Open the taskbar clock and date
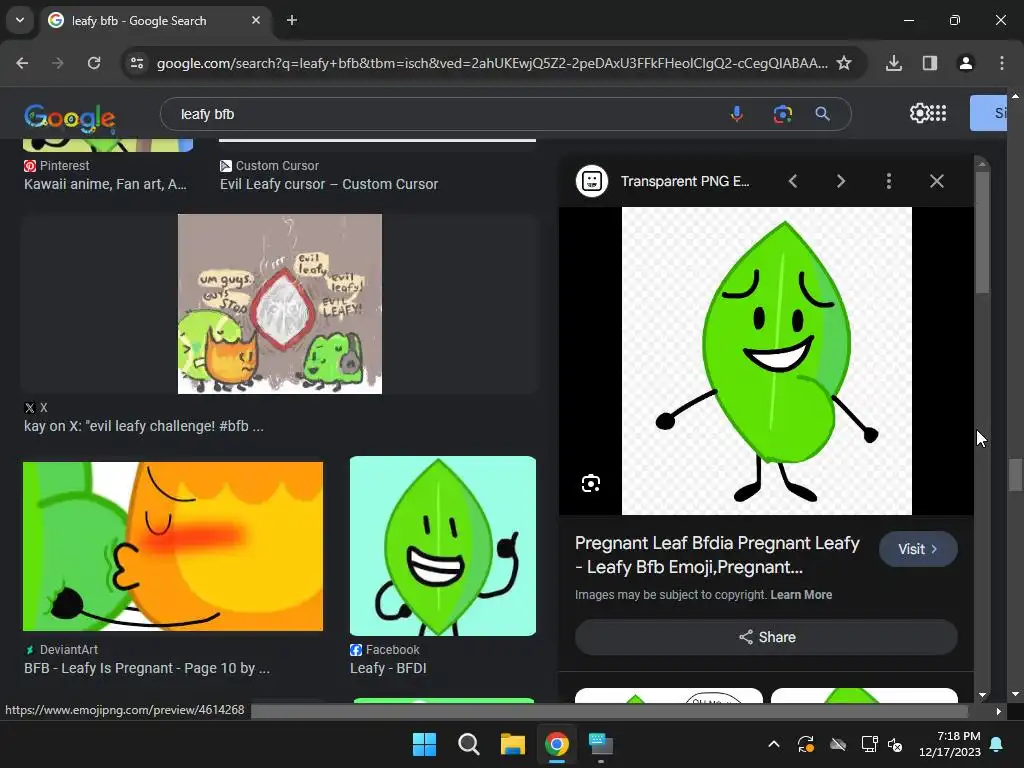Screen dimensions: 1024x768 pyautogui.click(x=950, y=744)
